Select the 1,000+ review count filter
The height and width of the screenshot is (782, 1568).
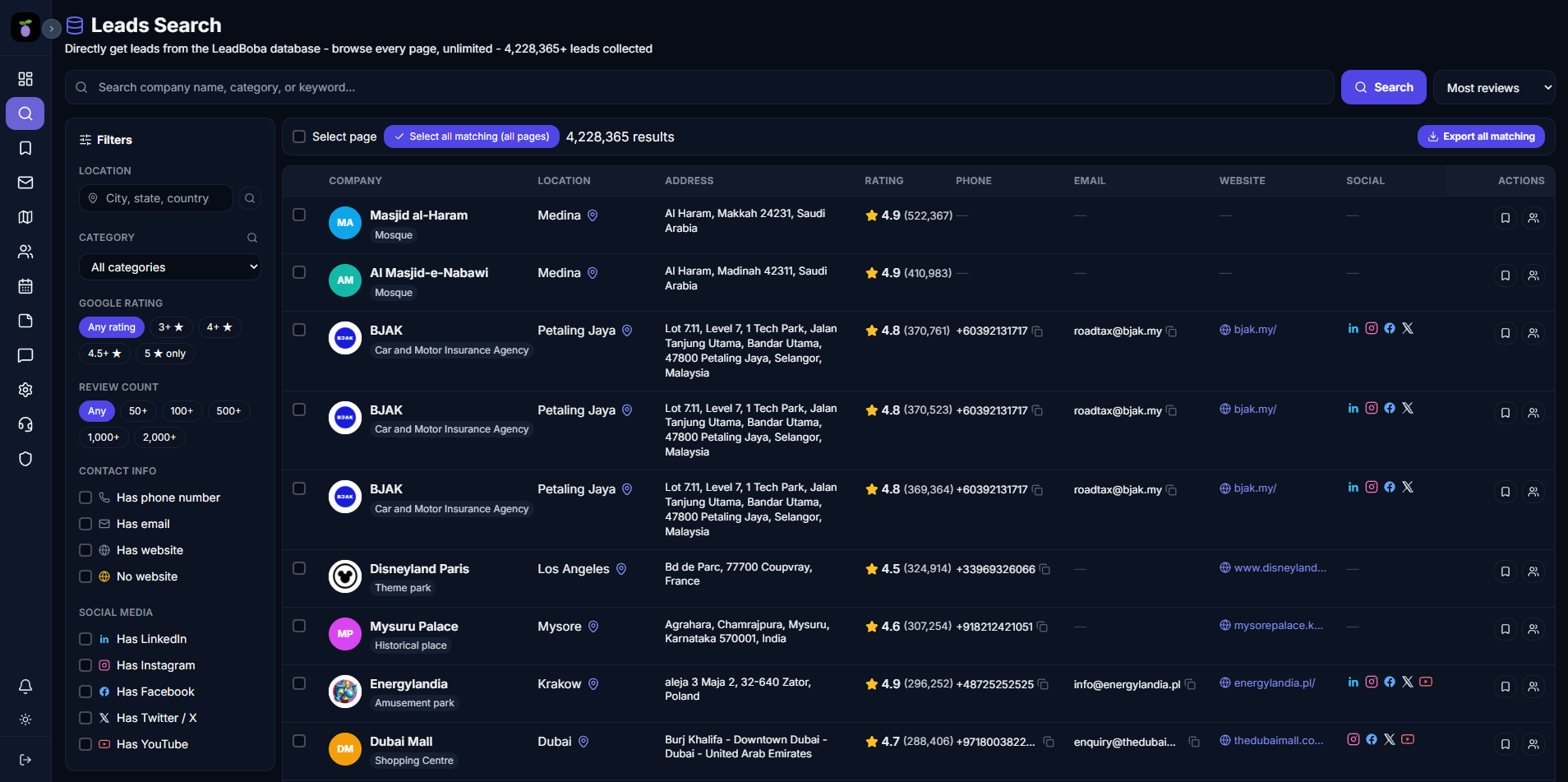(x=104, y=437)
